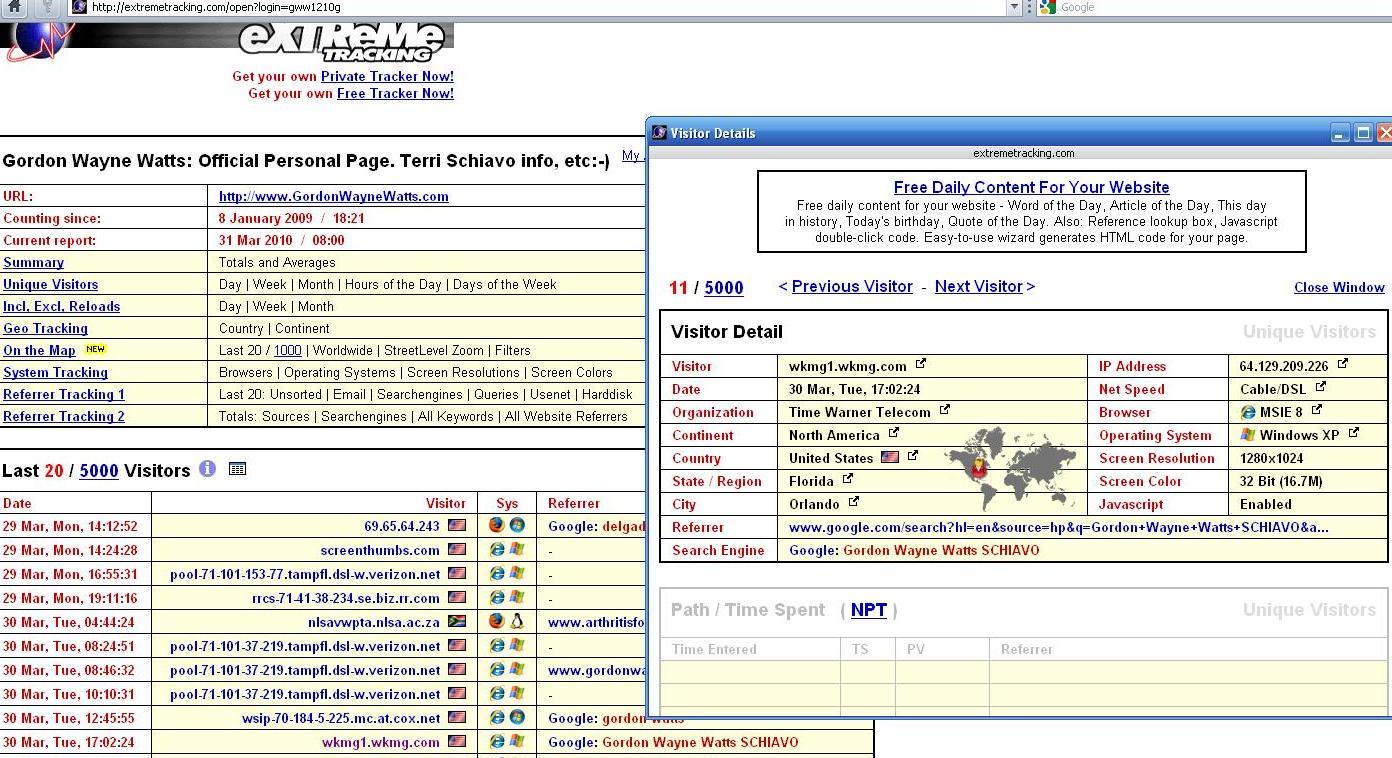Open Referrer Tracking 1 report
The image size is (1392, 758).
[x=64, y=394]
